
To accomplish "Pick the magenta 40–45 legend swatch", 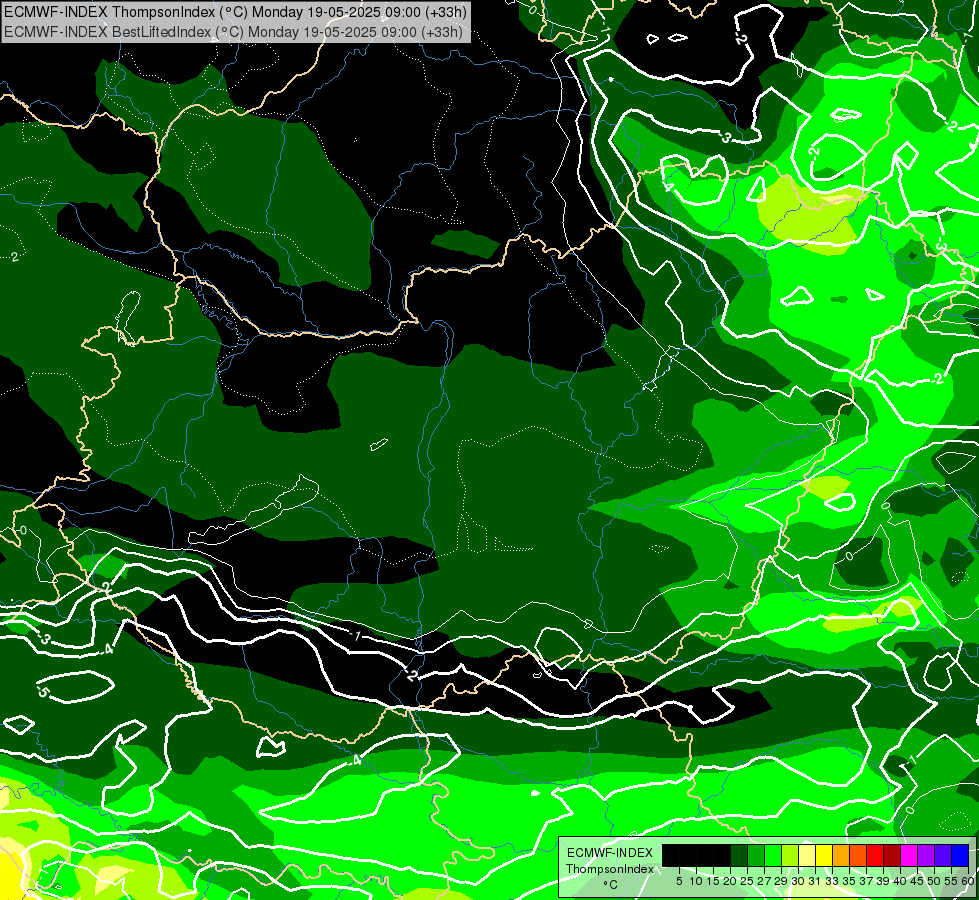I will (909, 856).
